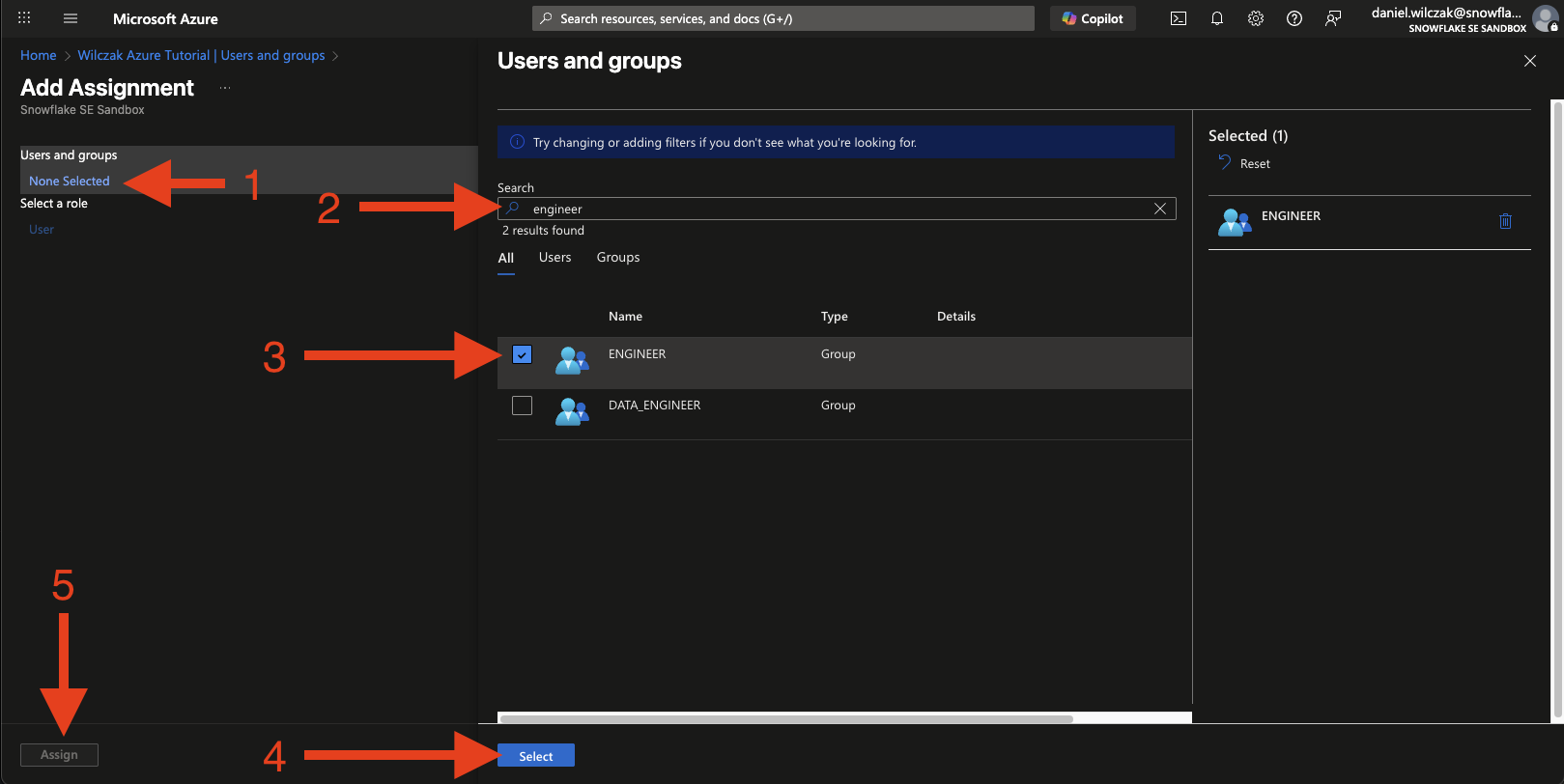The height and width of the screenshot is (784, 1564).
Task: Switch to the Groups tab
Action: coord(618,258)
